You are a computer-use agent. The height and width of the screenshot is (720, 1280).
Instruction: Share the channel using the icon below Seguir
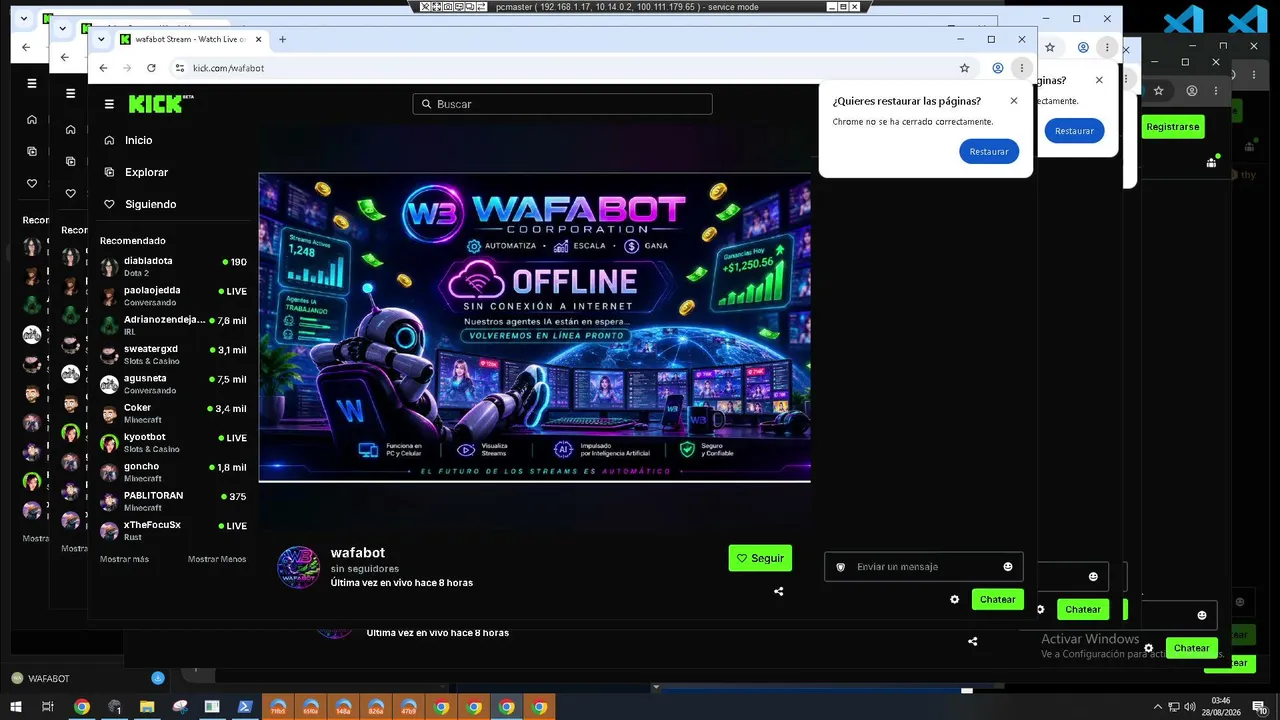778,591
